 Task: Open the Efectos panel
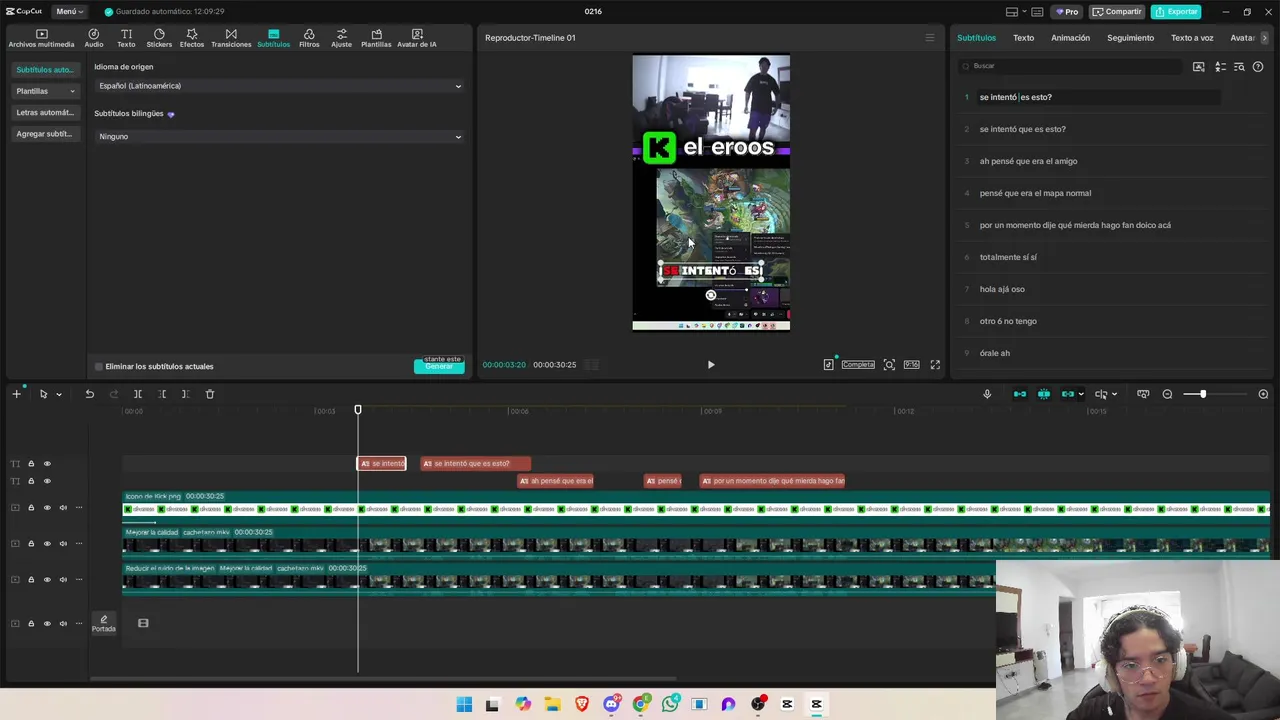click(192, 38)
